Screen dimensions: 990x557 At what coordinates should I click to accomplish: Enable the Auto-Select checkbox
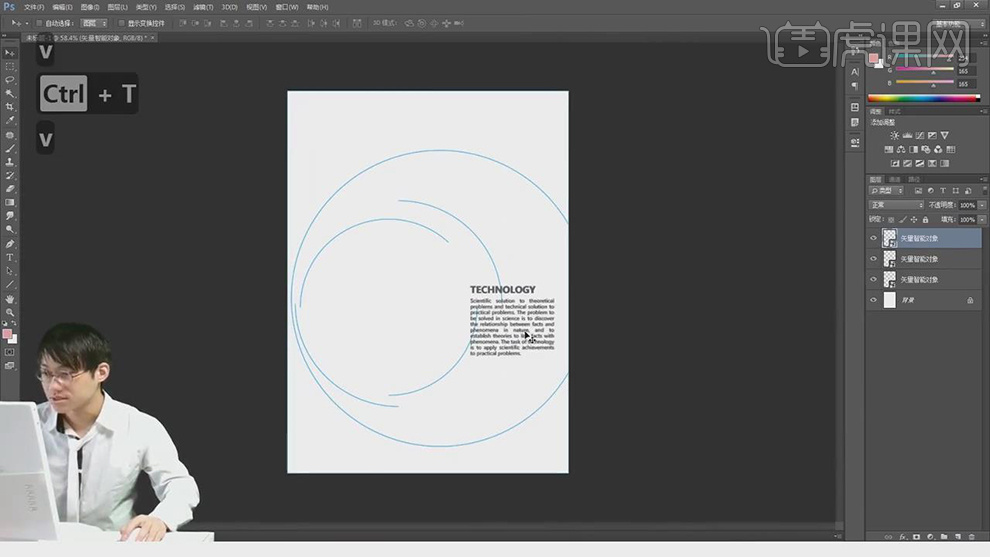(x=39, y=22)
